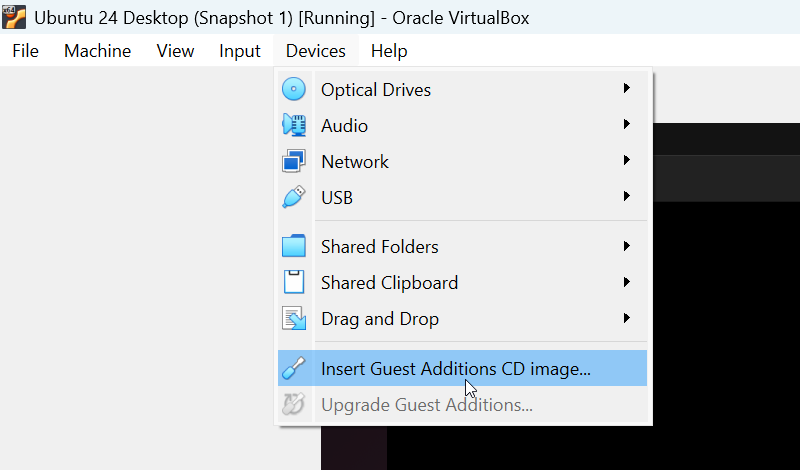Open the File menu
800x470 pixels.
[x=26, y=51]
